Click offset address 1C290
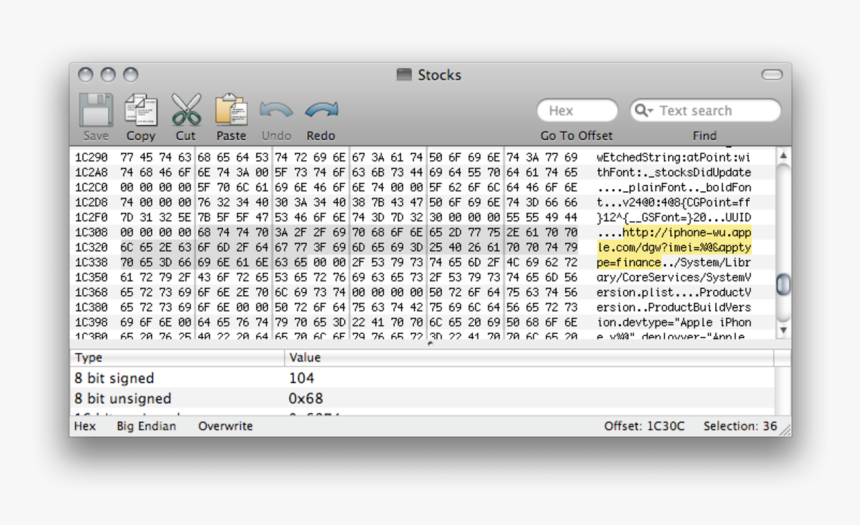 pyautogui.click(x=91, y=157)
